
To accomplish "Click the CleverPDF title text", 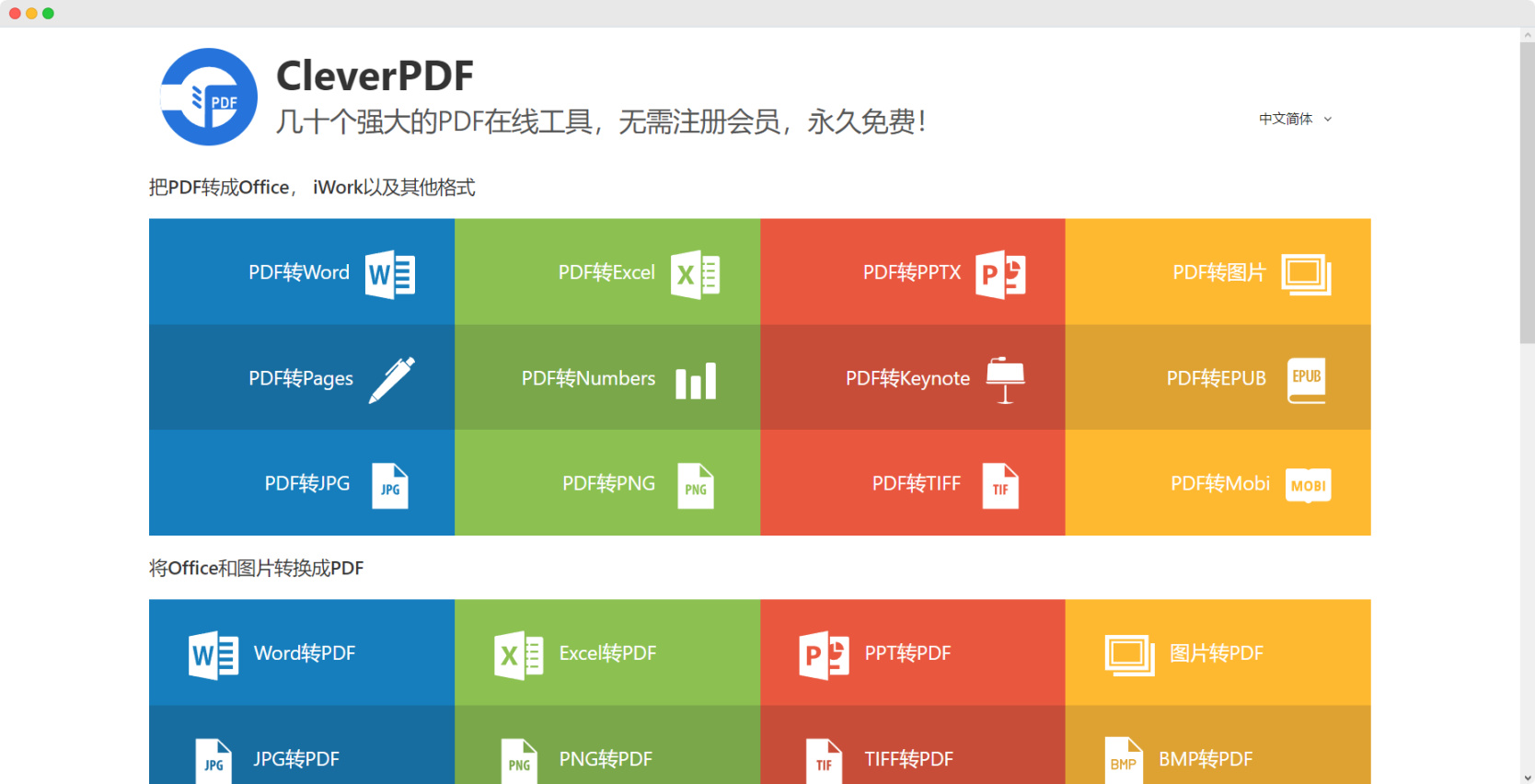I will pyautogui.click(x=375, y=75).
